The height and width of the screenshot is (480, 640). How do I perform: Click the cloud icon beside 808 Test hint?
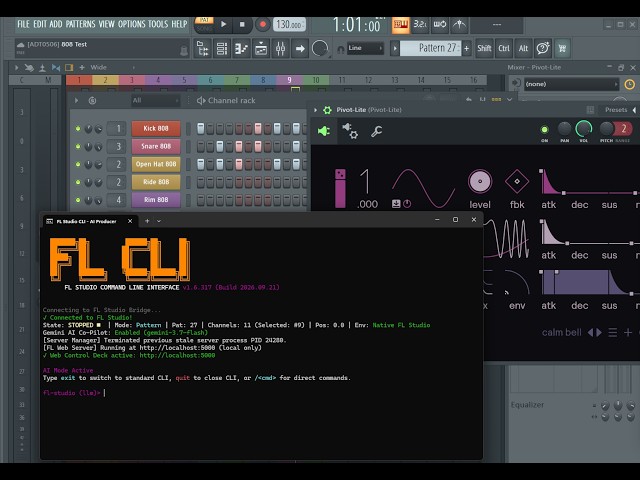pyautogui.click(x=20, y=44)
